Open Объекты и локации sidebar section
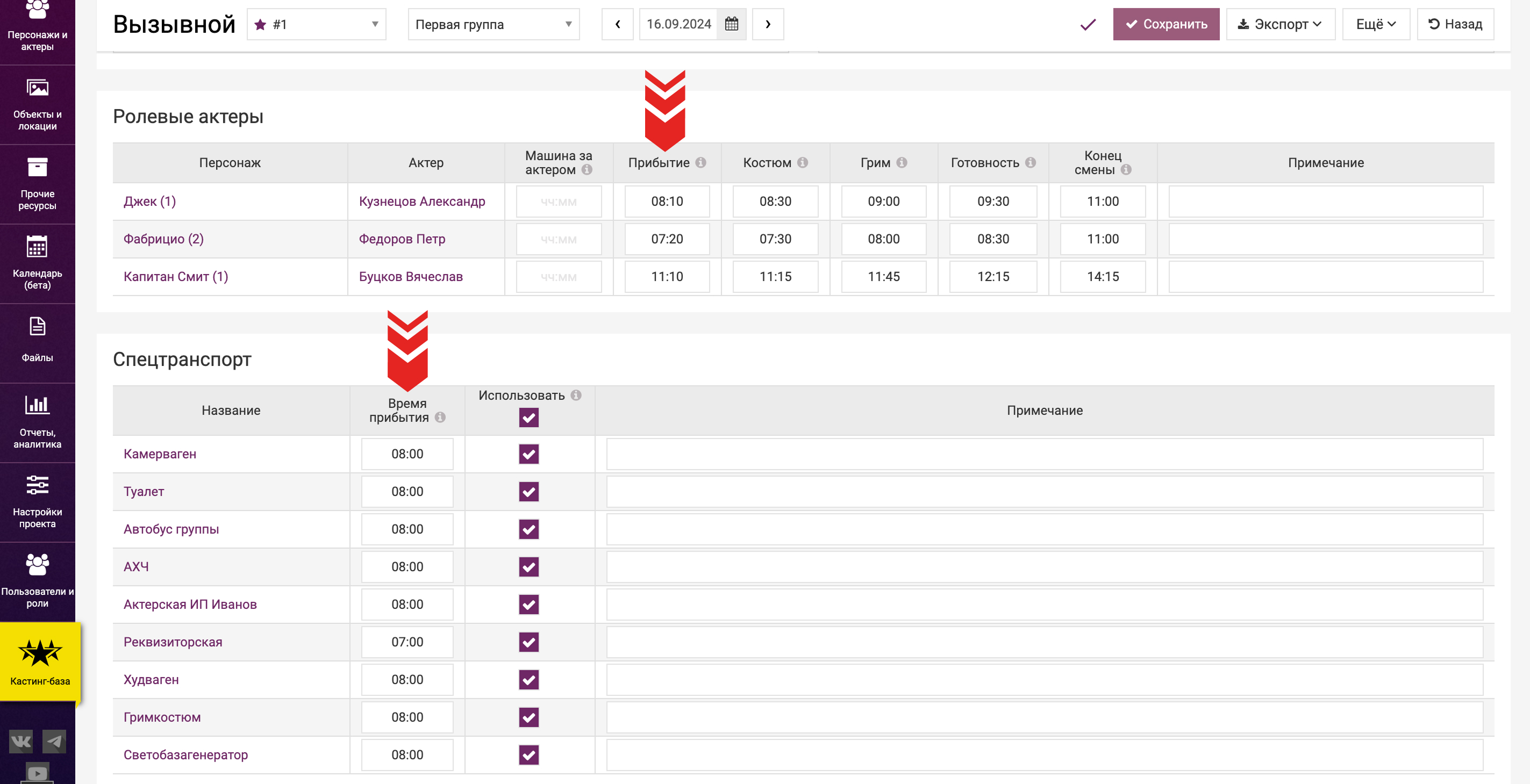Image resolution: width=1530 pixels, height=784 pixels. [x=38, y=104]
